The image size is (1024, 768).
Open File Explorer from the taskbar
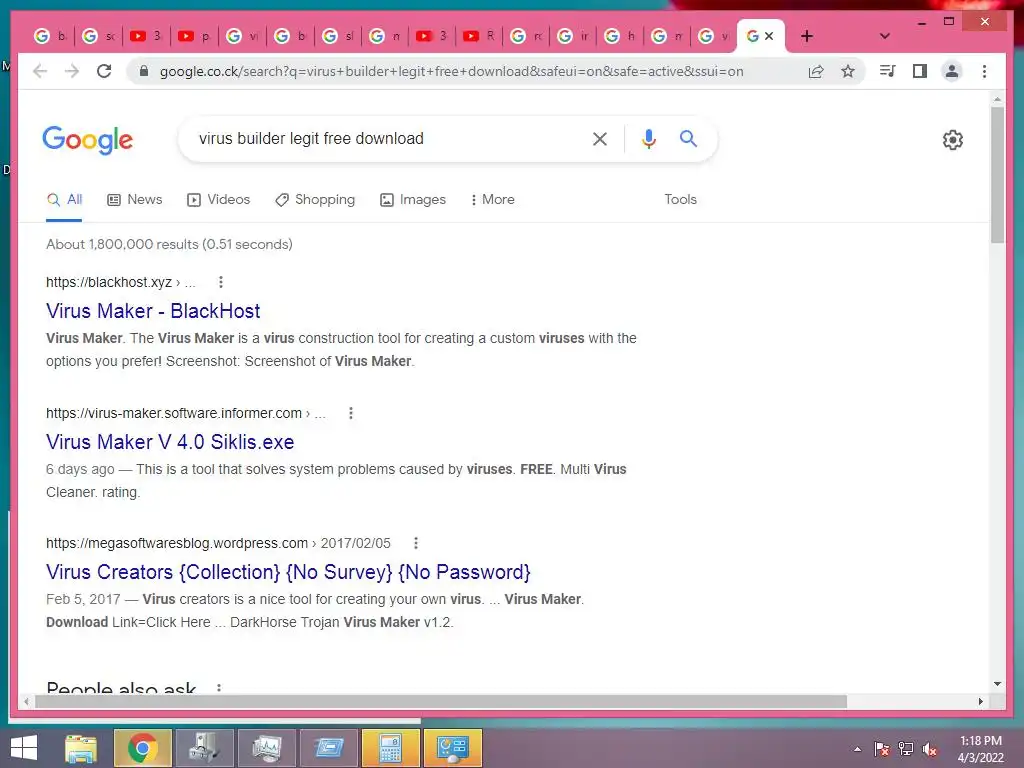click(81, 748)
